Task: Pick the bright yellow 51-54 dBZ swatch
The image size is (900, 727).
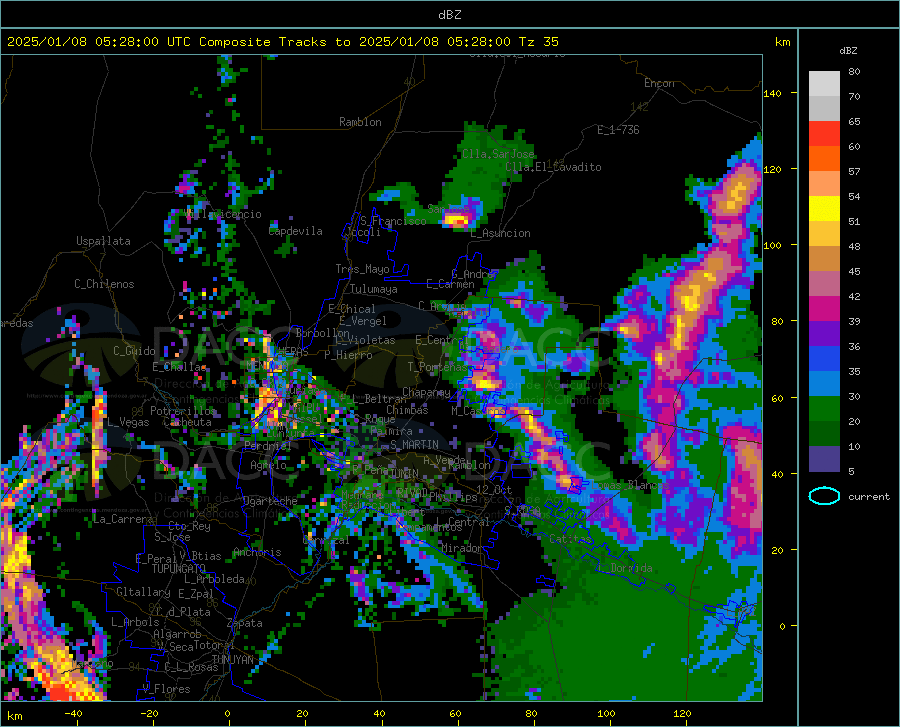Action: [x=824, y=209]
